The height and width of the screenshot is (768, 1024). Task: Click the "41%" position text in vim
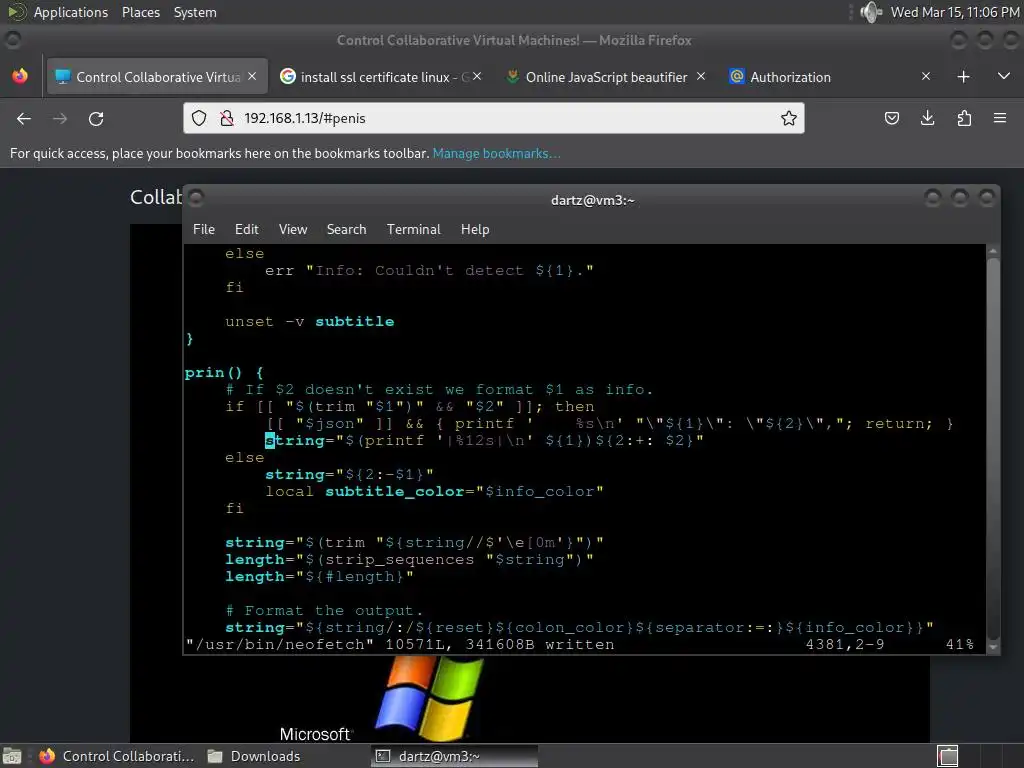point(959,645)
